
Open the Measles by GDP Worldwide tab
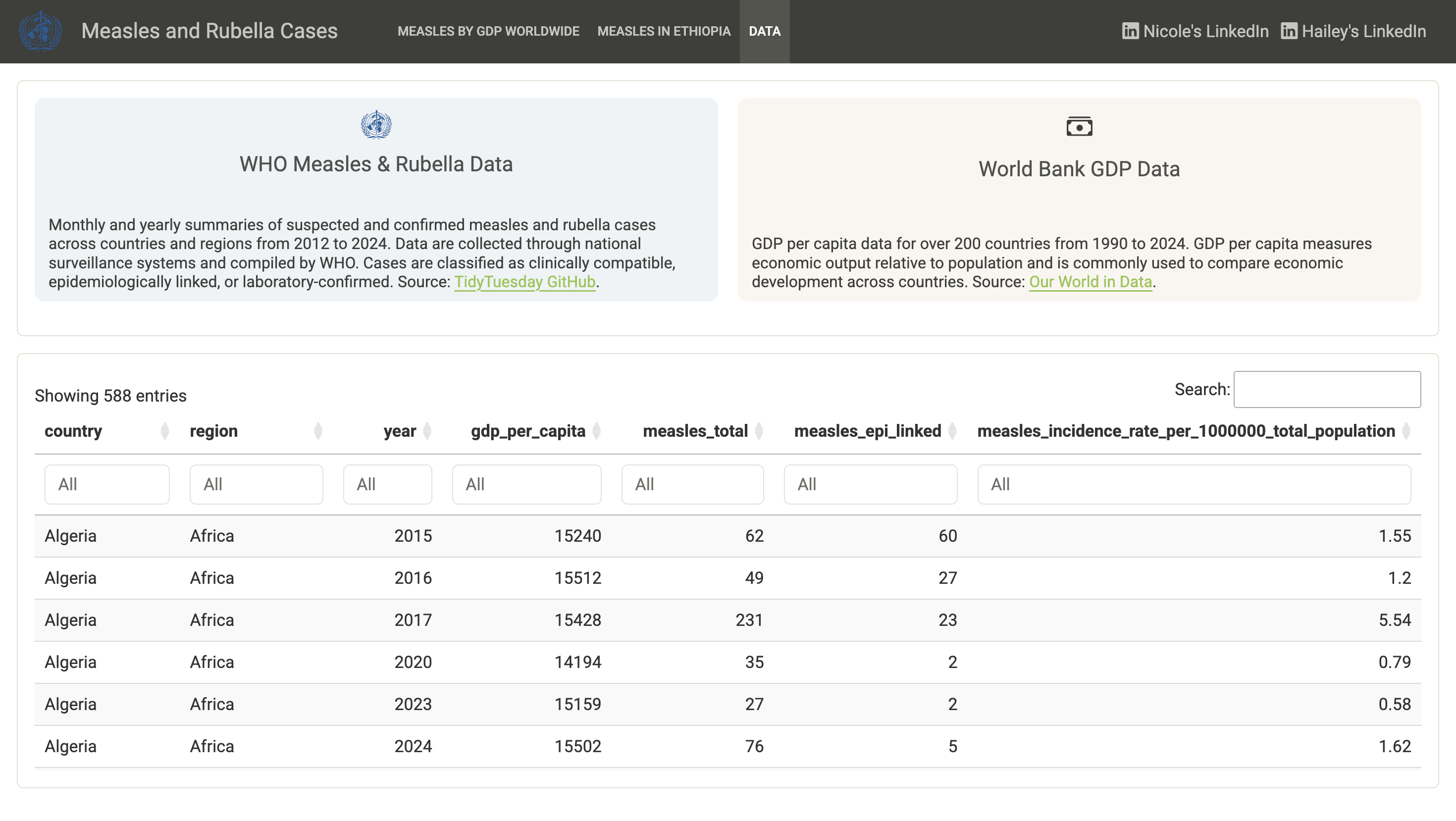pos(488,31)
